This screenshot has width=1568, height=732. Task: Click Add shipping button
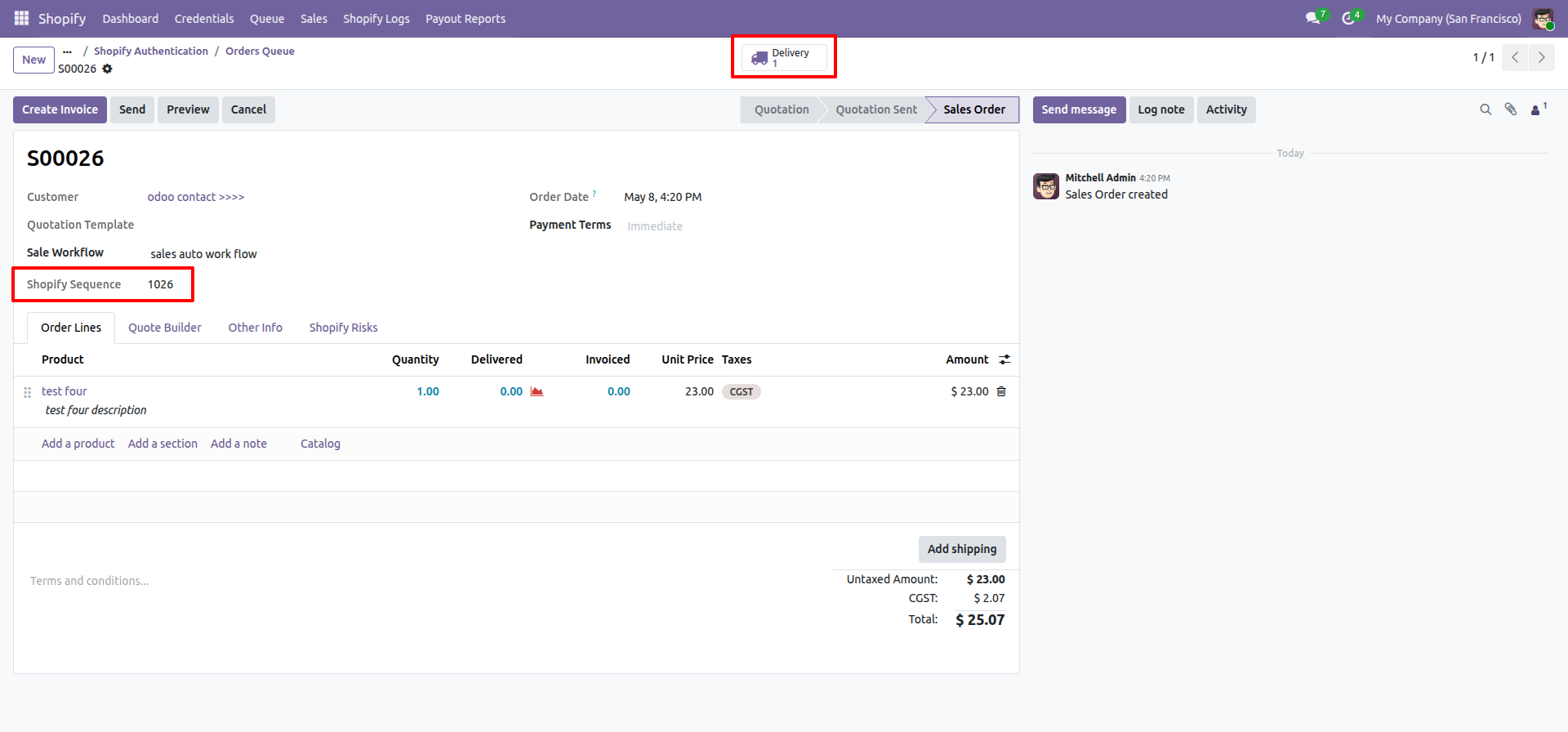pyautogui.click(x=961, y=549)
